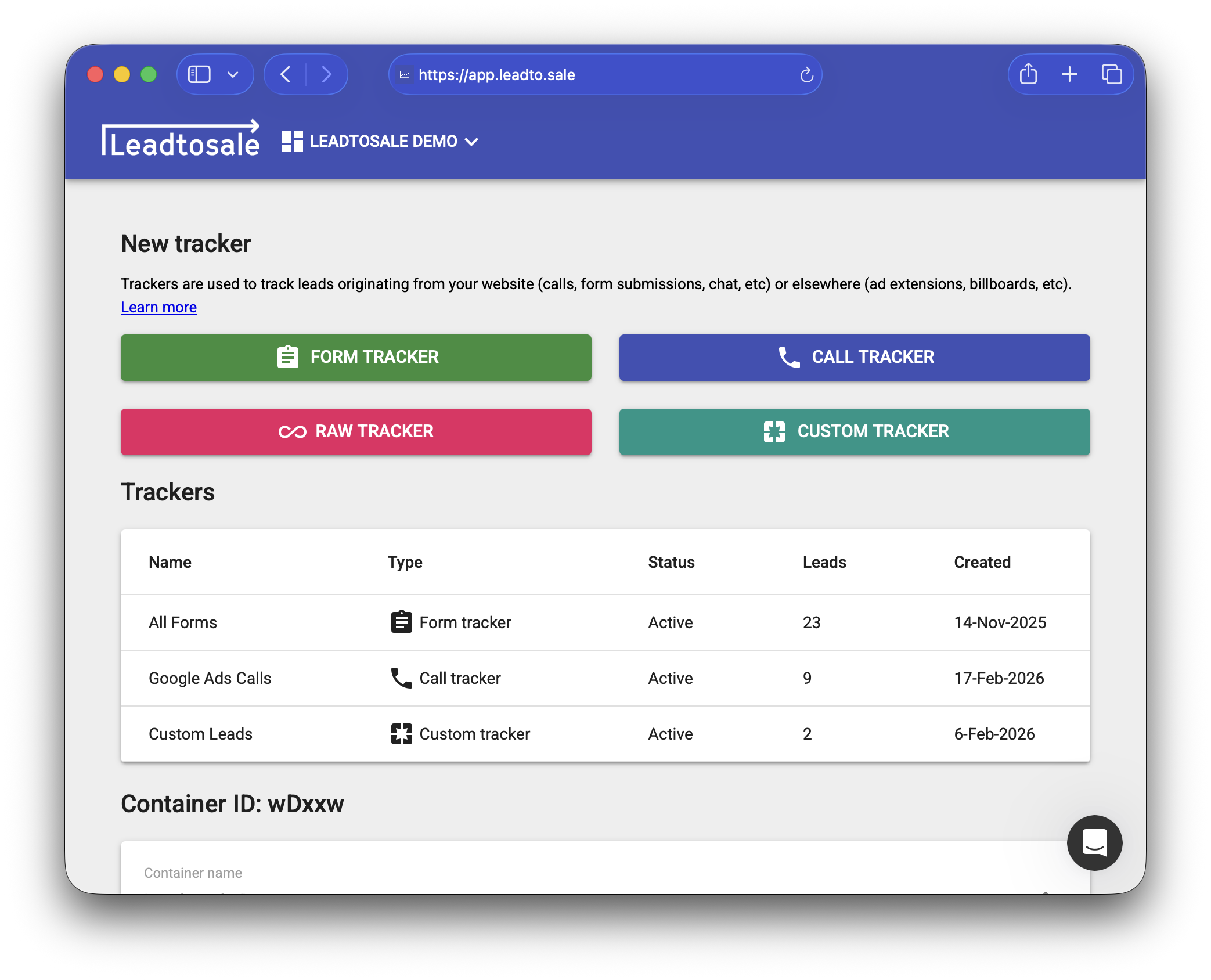Viewport: 1211px width, 980px height.
Task: Open the Learn more link
Action: pos(158,307)
